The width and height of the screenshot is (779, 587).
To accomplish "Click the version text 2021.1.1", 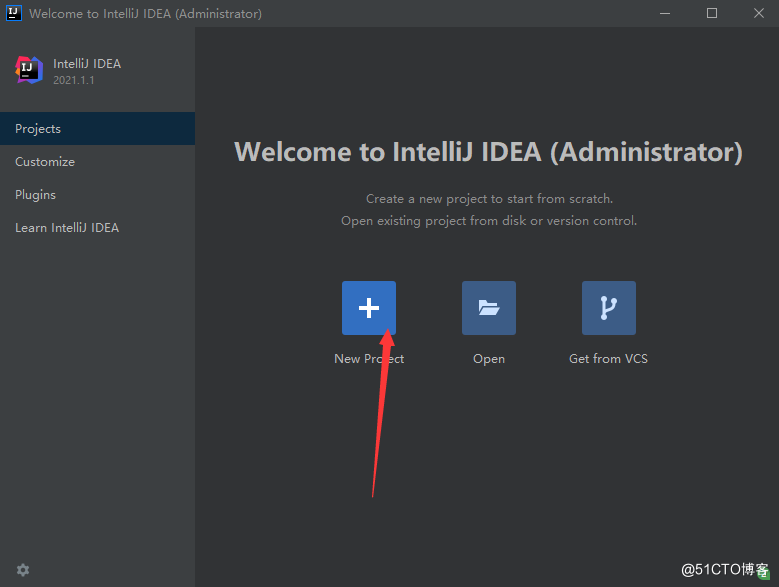I will pos(74,80).
